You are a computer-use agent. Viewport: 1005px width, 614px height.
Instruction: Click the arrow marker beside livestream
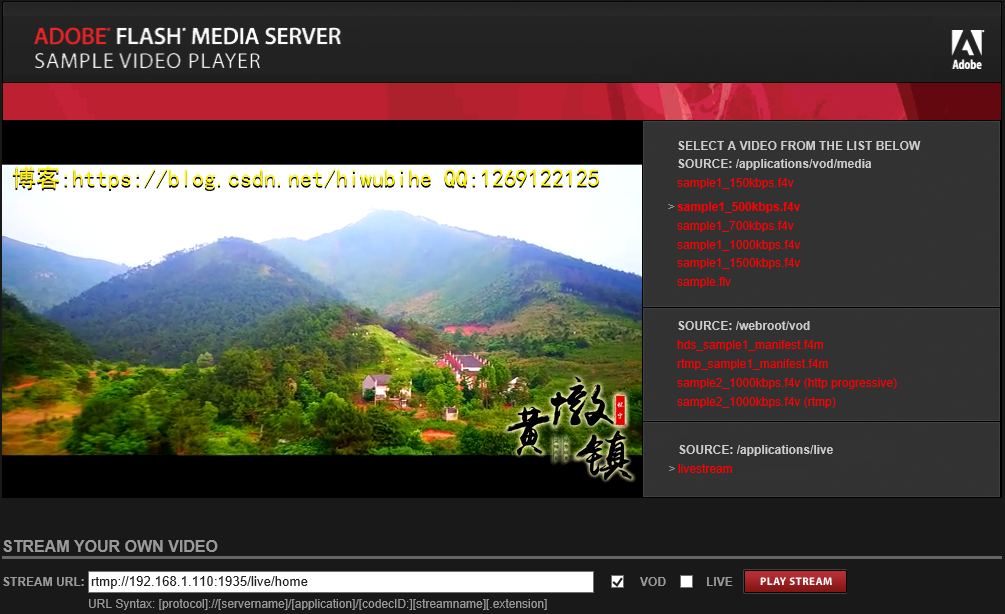click(670, 468)
